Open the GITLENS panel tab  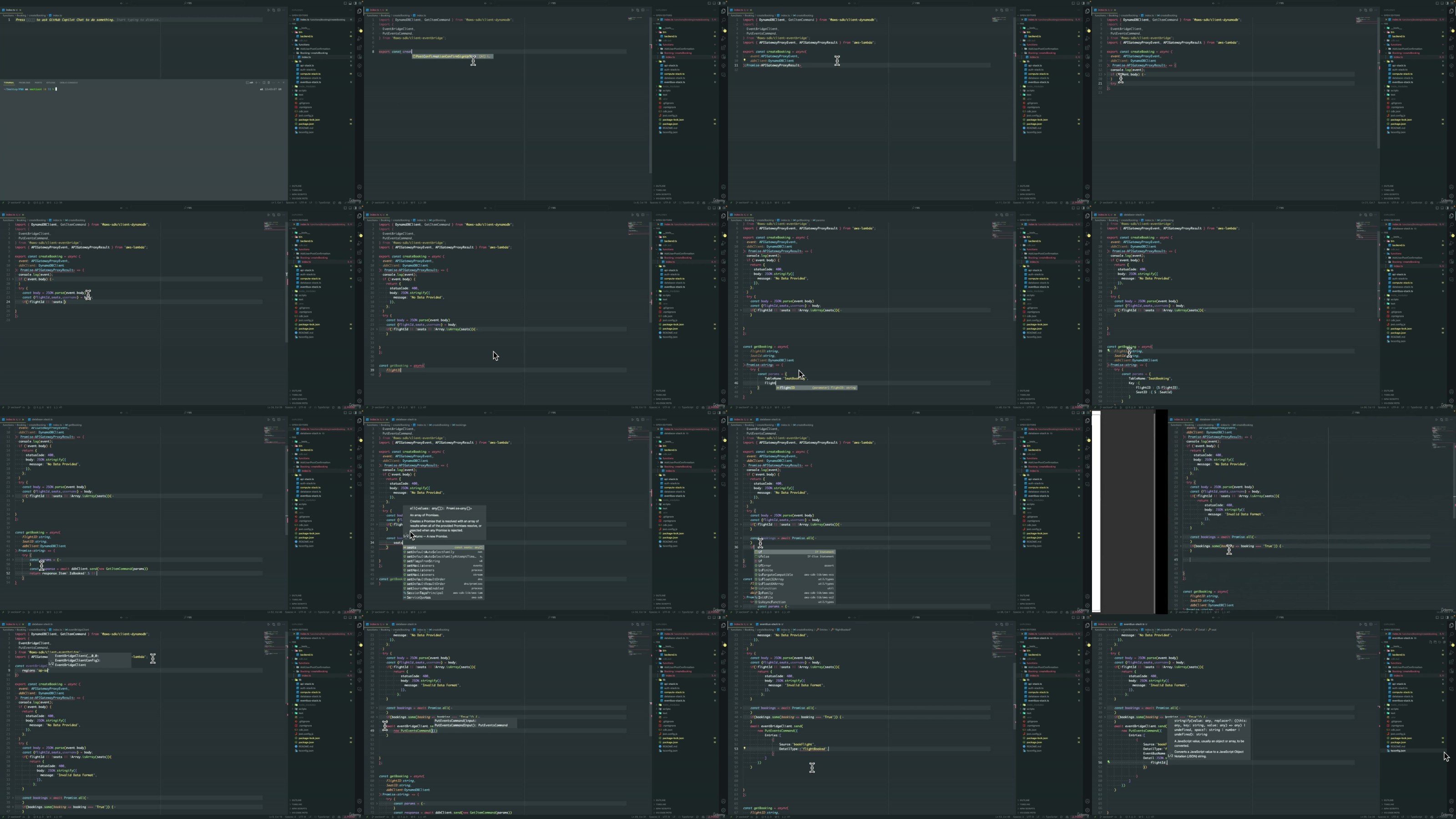click(x=51, y=83)
